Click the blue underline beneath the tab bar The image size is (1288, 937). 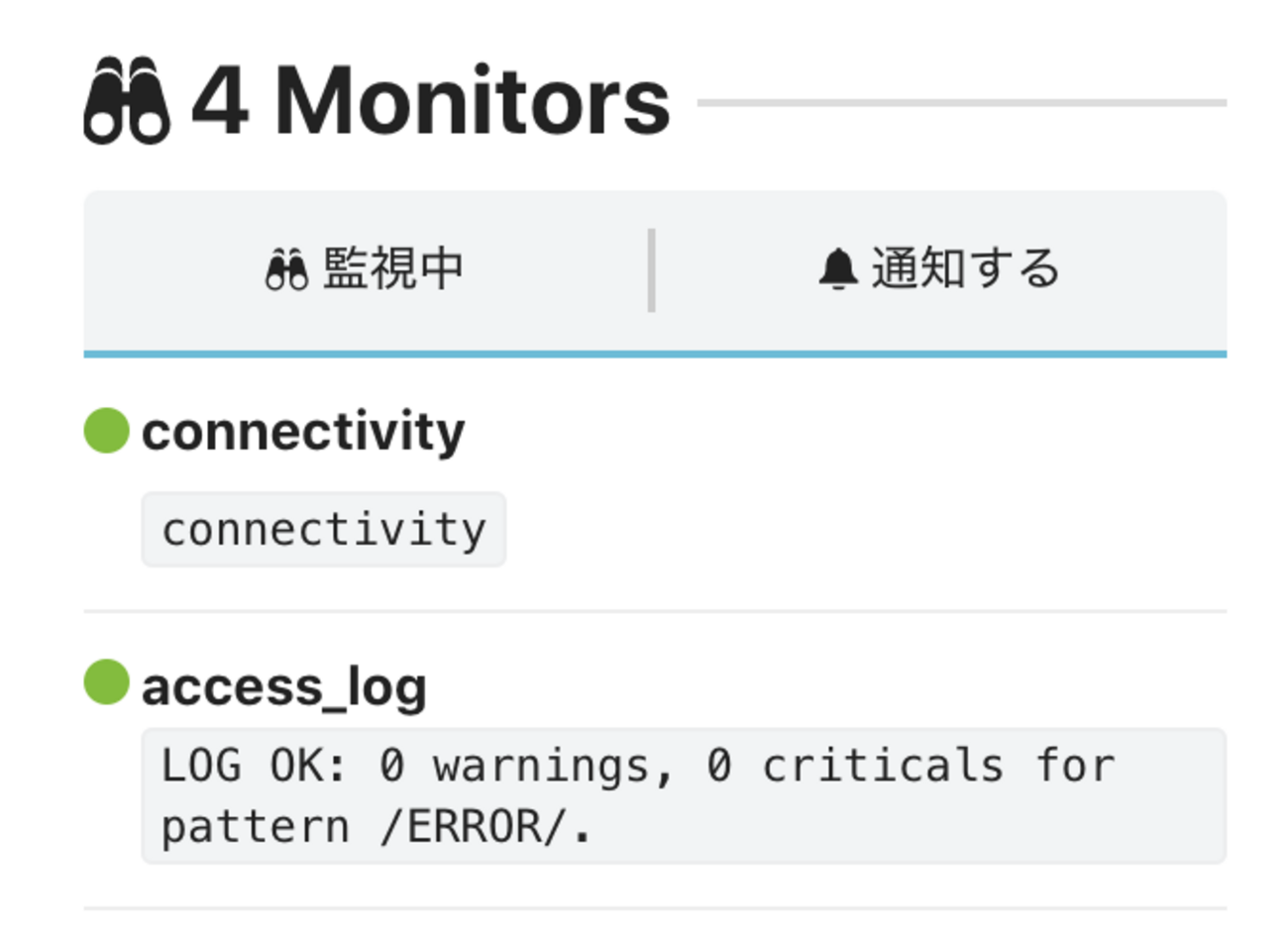(655, 354)
